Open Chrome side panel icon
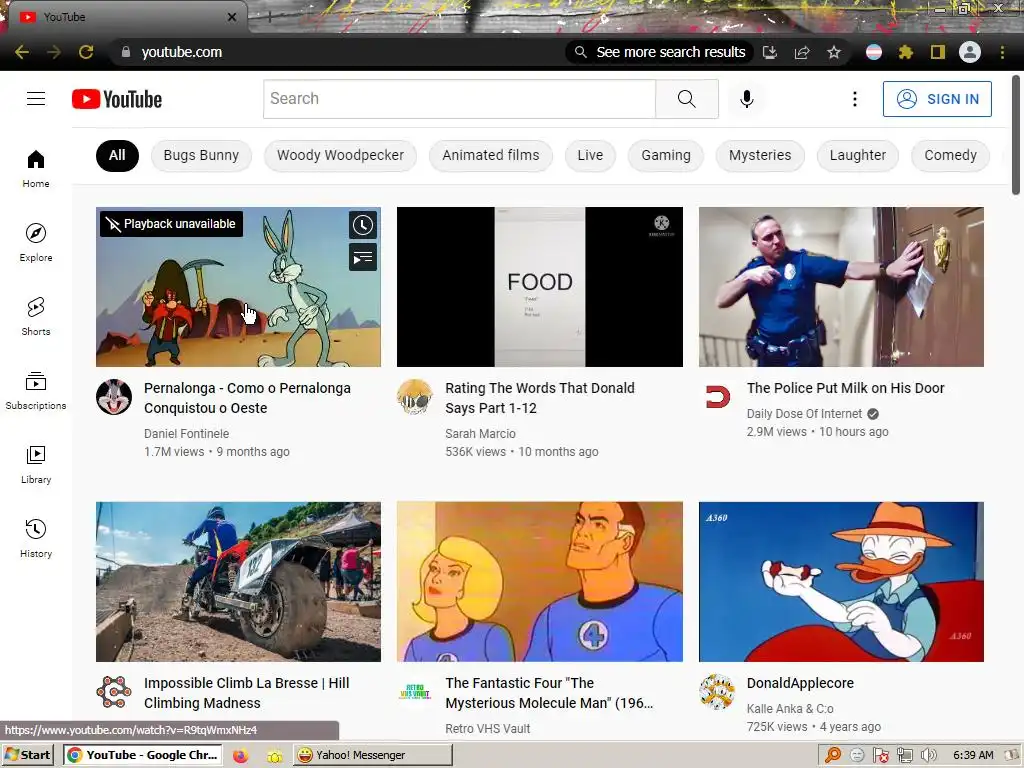 pos(938,52)
